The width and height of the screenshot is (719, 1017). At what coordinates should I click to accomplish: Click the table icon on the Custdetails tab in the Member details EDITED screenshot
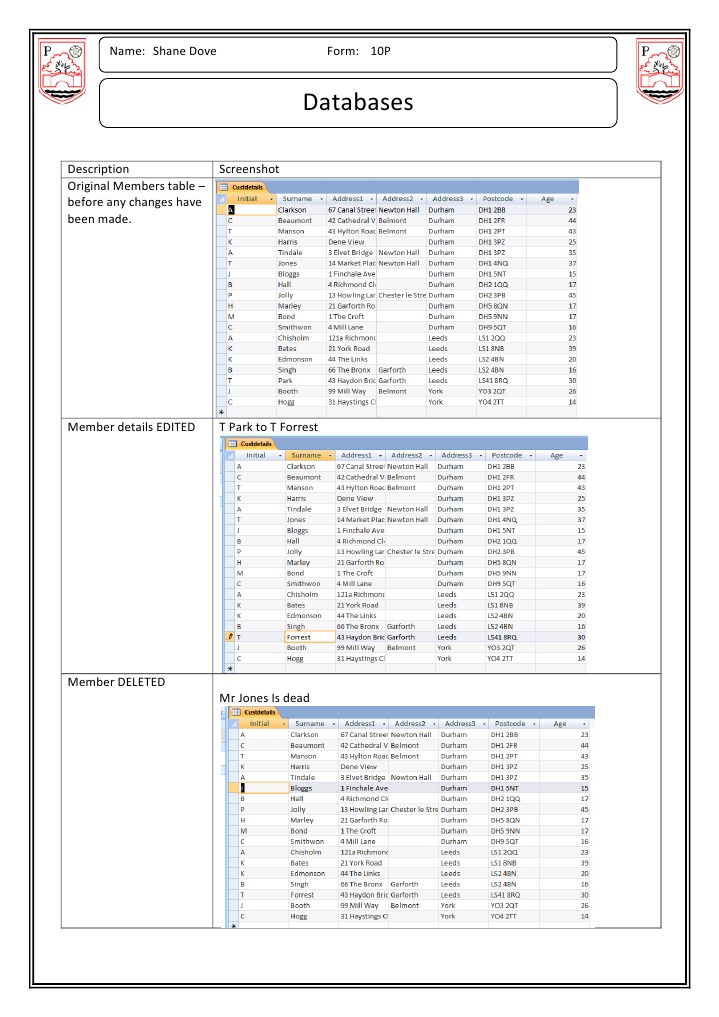(x=232, y=444)
